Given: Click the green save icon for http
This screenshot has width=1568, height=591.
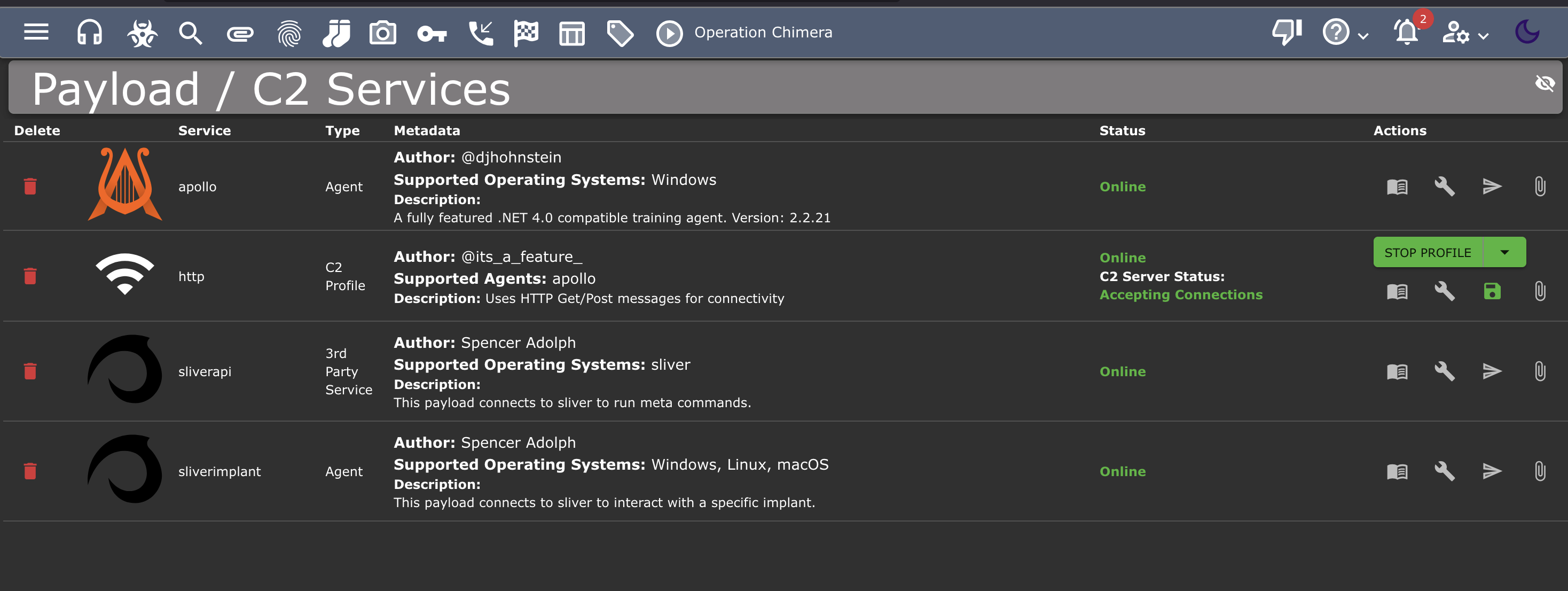Looking at the screenshot, I should (x=1492, y=292).
